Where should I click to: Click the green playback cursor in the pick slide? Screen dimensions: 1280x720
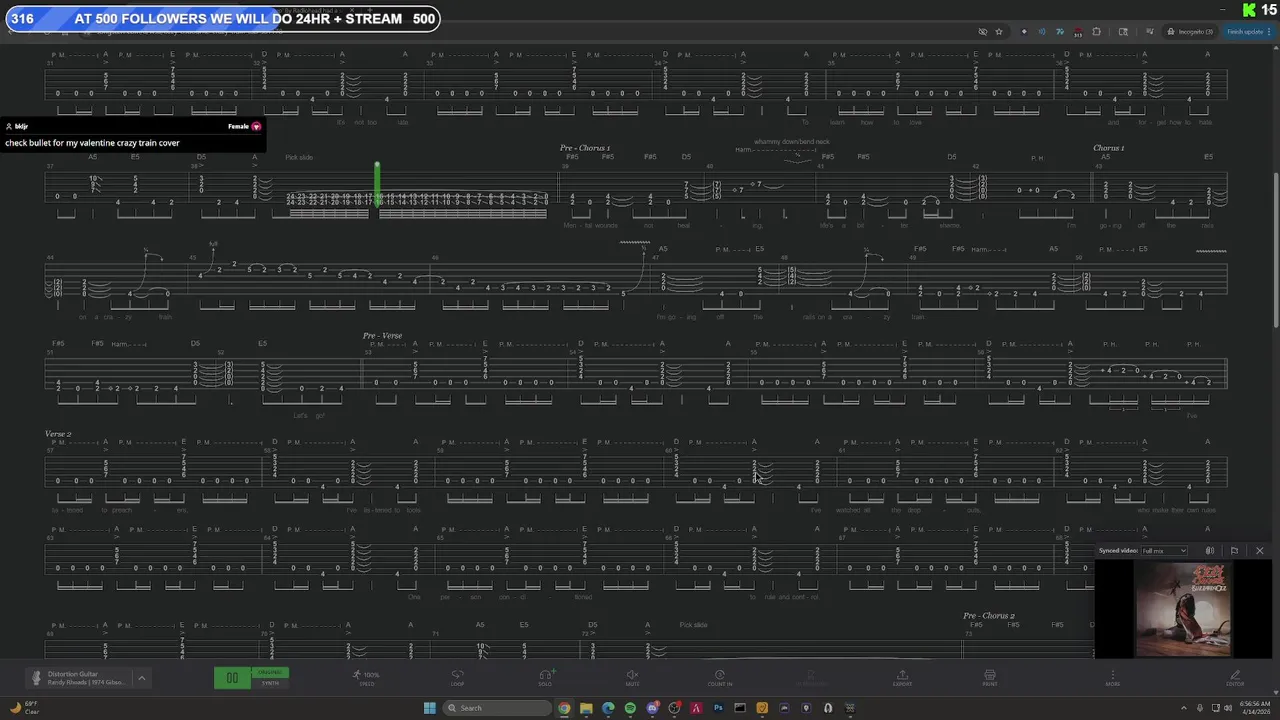(377, 185)
